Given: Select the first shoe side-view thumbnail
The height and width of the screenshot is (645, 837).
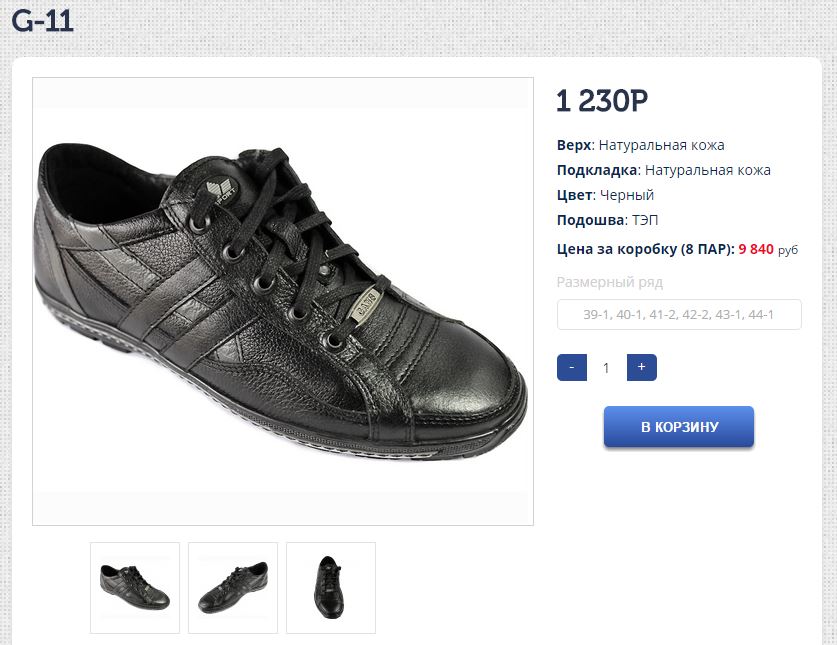Looking at the screenshot, I should [135, 588].
